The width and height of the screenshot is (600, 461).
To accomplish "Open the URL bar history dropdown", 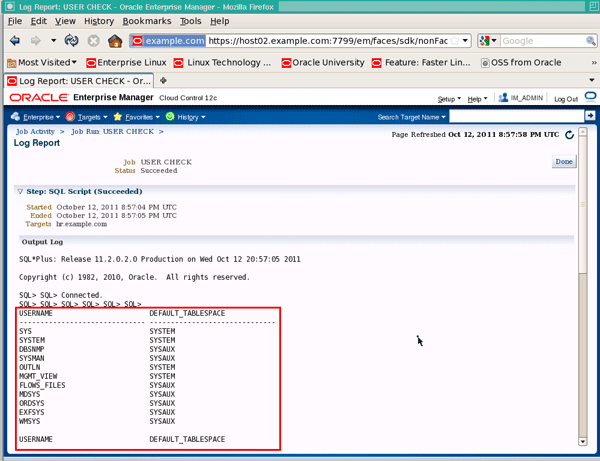I will [x=465, y=41].
